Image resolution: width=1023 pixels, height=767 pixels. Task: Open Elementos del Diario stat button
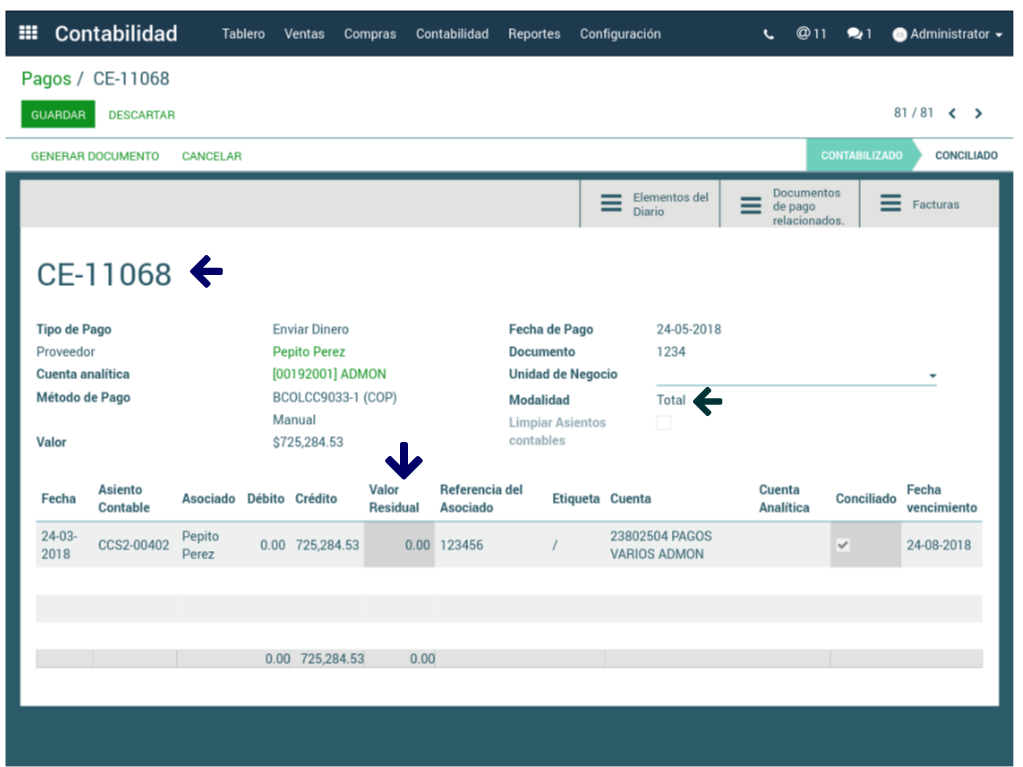coord(651,204)
